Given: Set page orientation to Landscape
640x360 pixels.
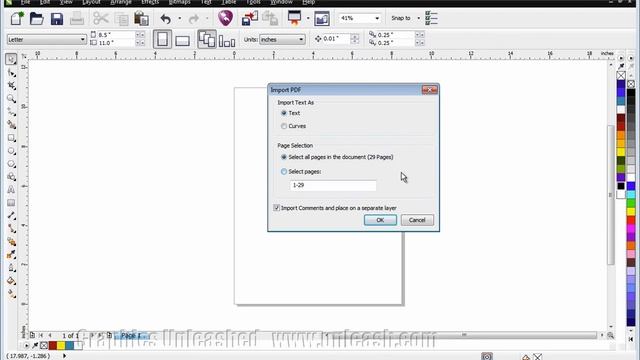Looking at the screenshot, I should tap(182, 40).
